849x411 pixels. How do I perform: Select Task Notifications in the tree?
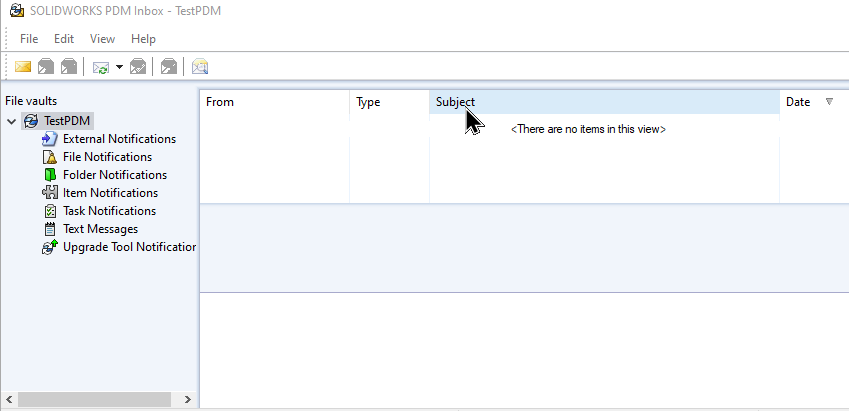tap(109, 211)
